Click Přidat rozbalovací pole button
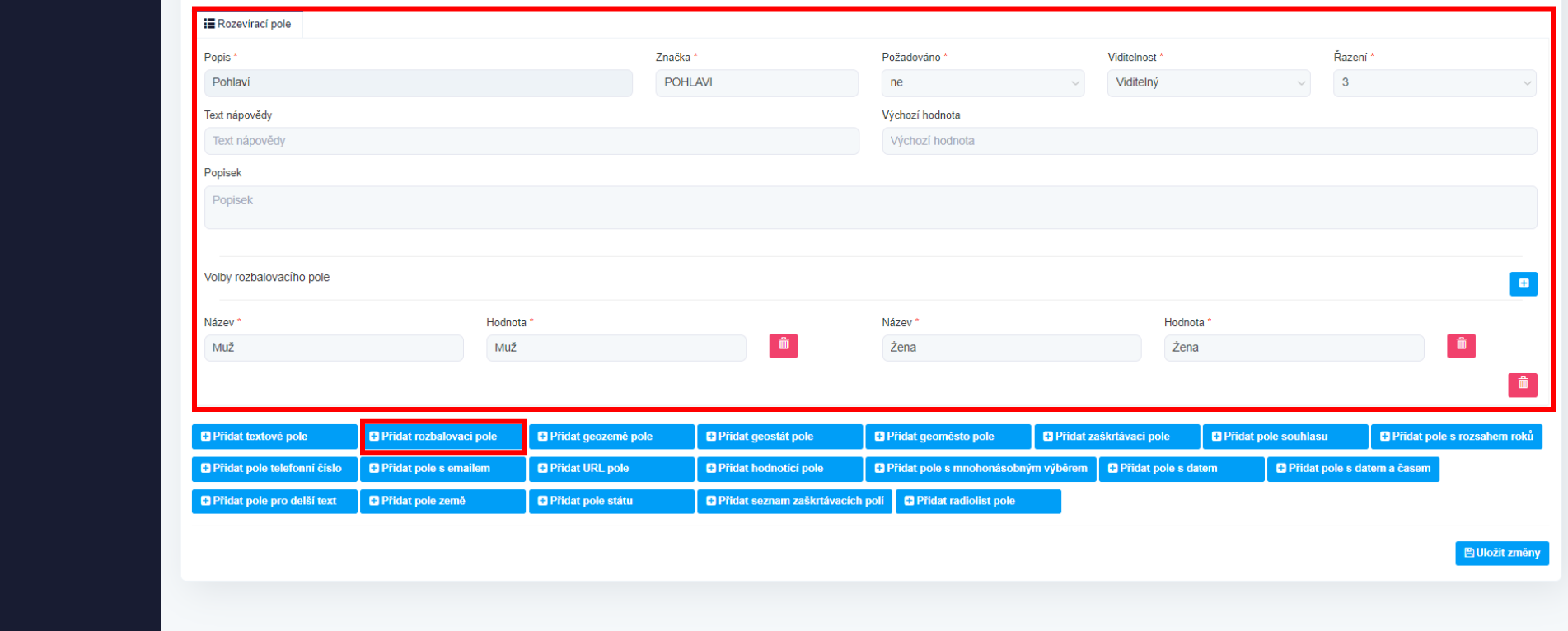 tap(442, 437)
